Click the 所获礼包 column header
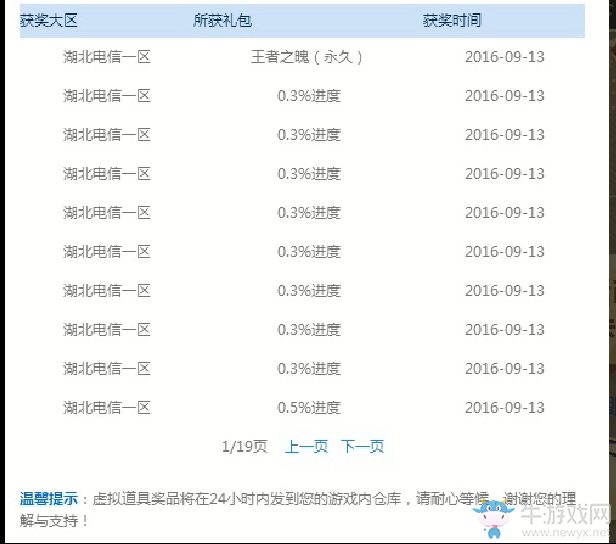Screen dimensions: 616x544 222,20
